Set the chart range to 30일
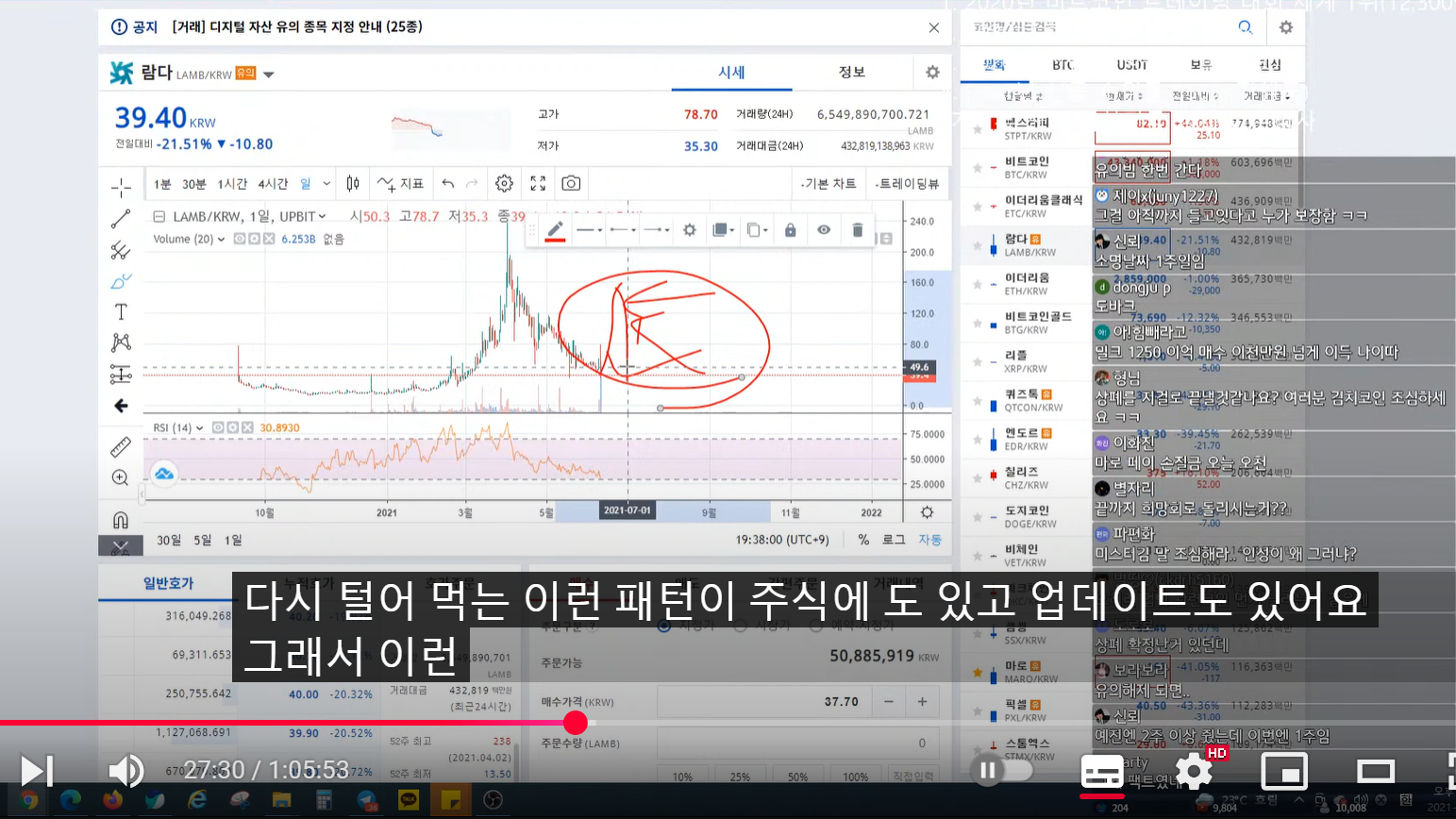Screen dimensions: 1456x819 [169, 540]
